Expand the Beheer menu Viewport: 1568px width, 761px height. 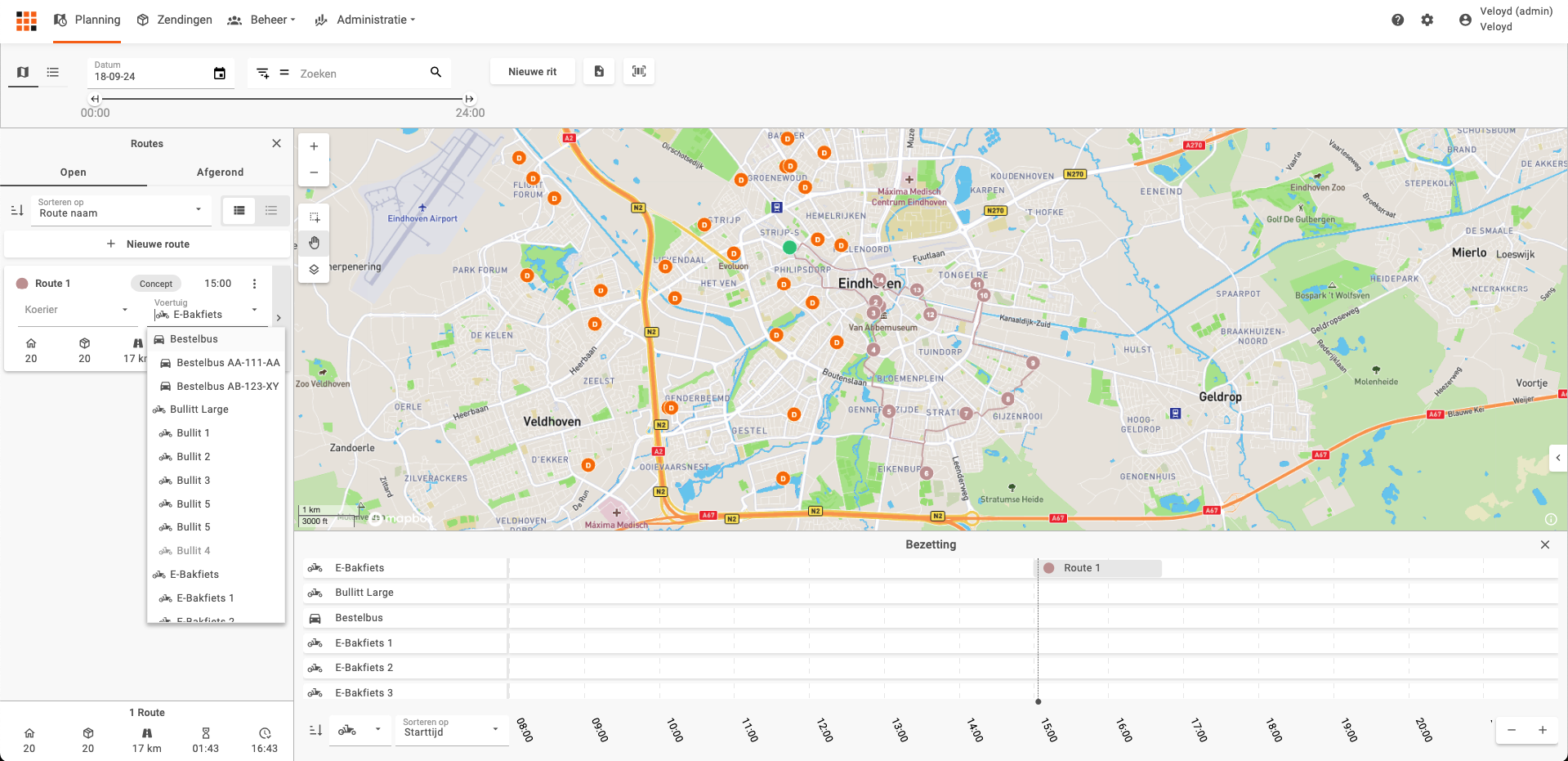coord(261,20)
